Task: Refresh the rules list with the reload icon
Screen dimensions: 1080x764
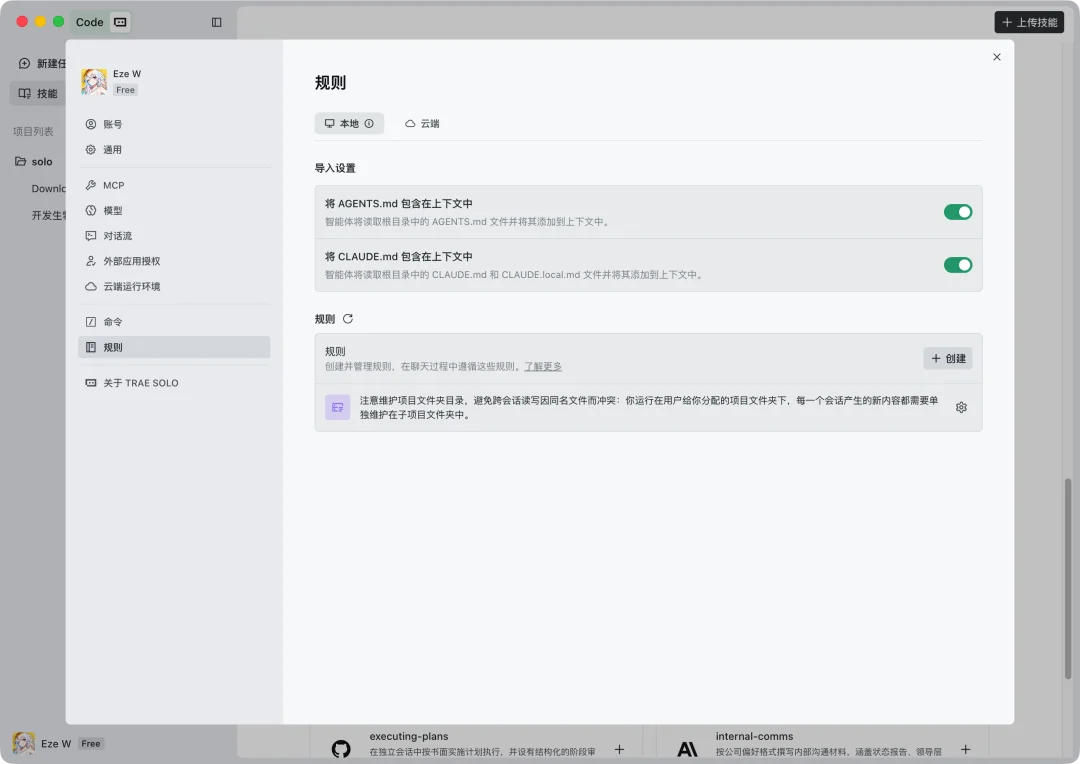Action: coord(349,318)
